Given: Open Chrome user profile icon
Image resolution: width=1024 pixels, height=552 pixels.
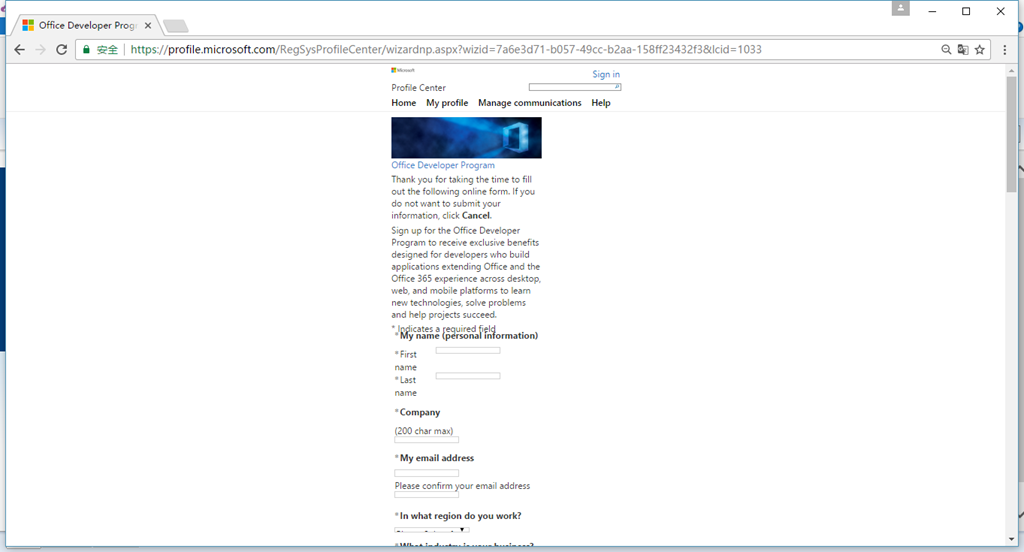Looking at the screenshot, I should point(901,8).
